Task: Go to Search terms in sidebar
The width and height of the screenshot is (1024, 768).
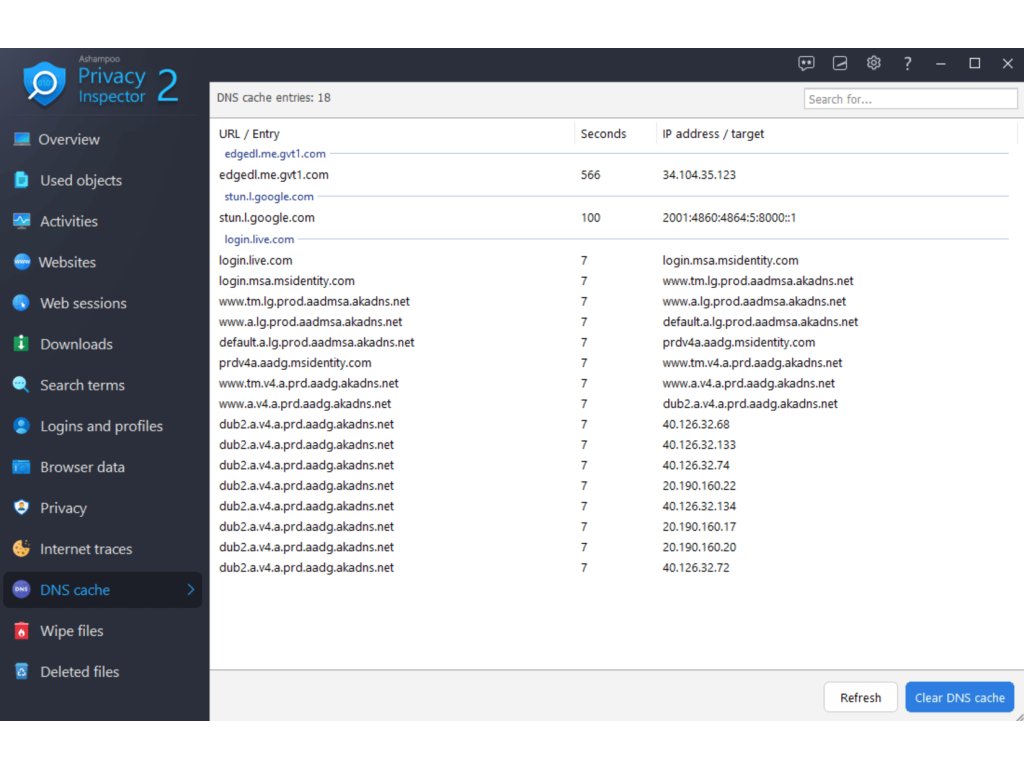Action: [x=82, y=385]
